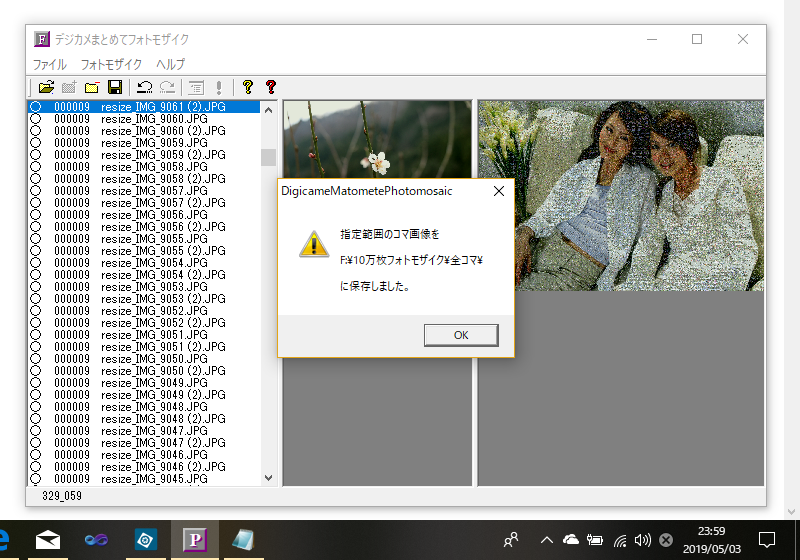800x560 pixels.
Task: Select row resize_IMG_9058.JPG
Action: (144, 167)
